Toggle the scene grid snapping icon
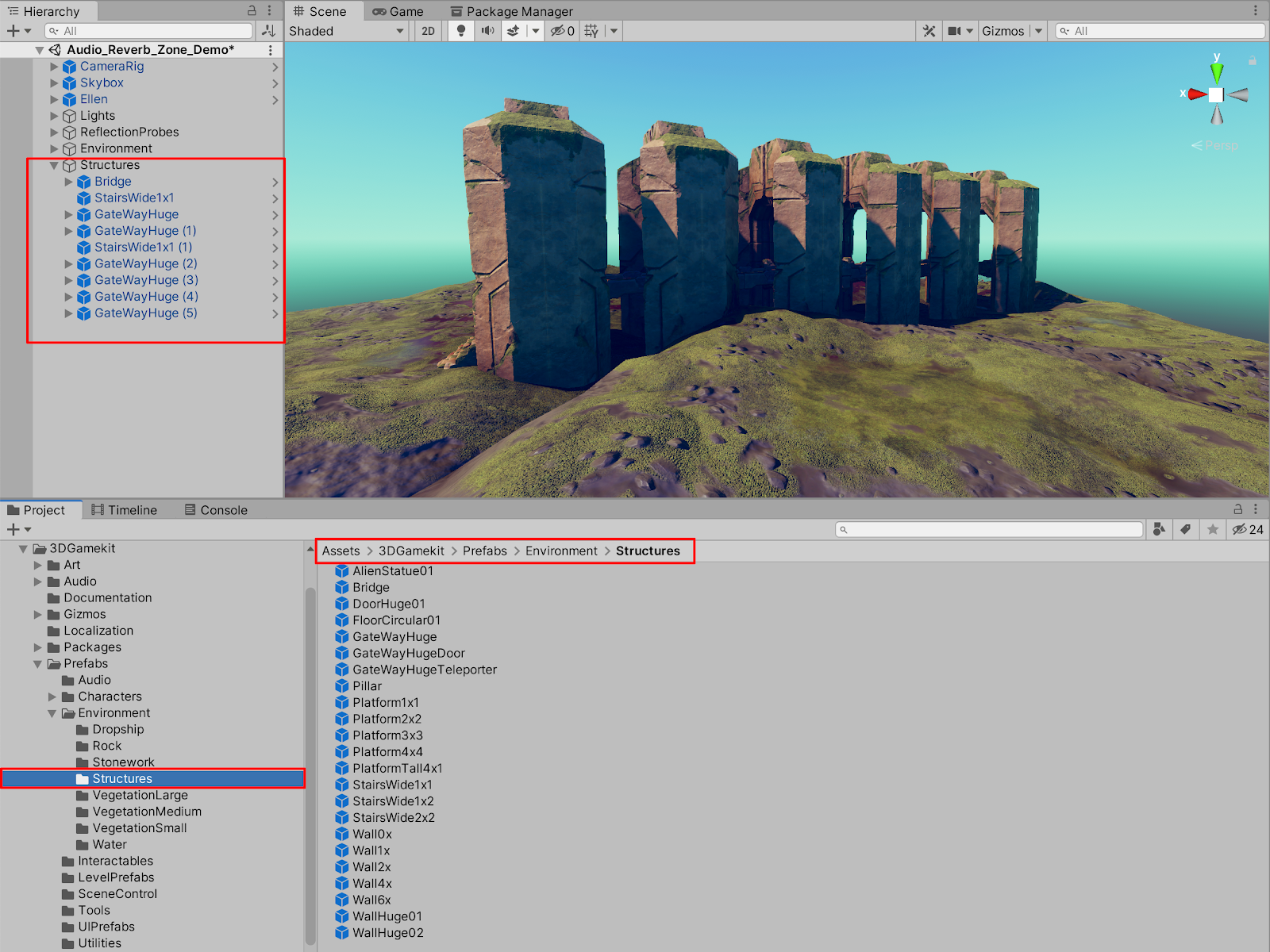 point(591,31)
